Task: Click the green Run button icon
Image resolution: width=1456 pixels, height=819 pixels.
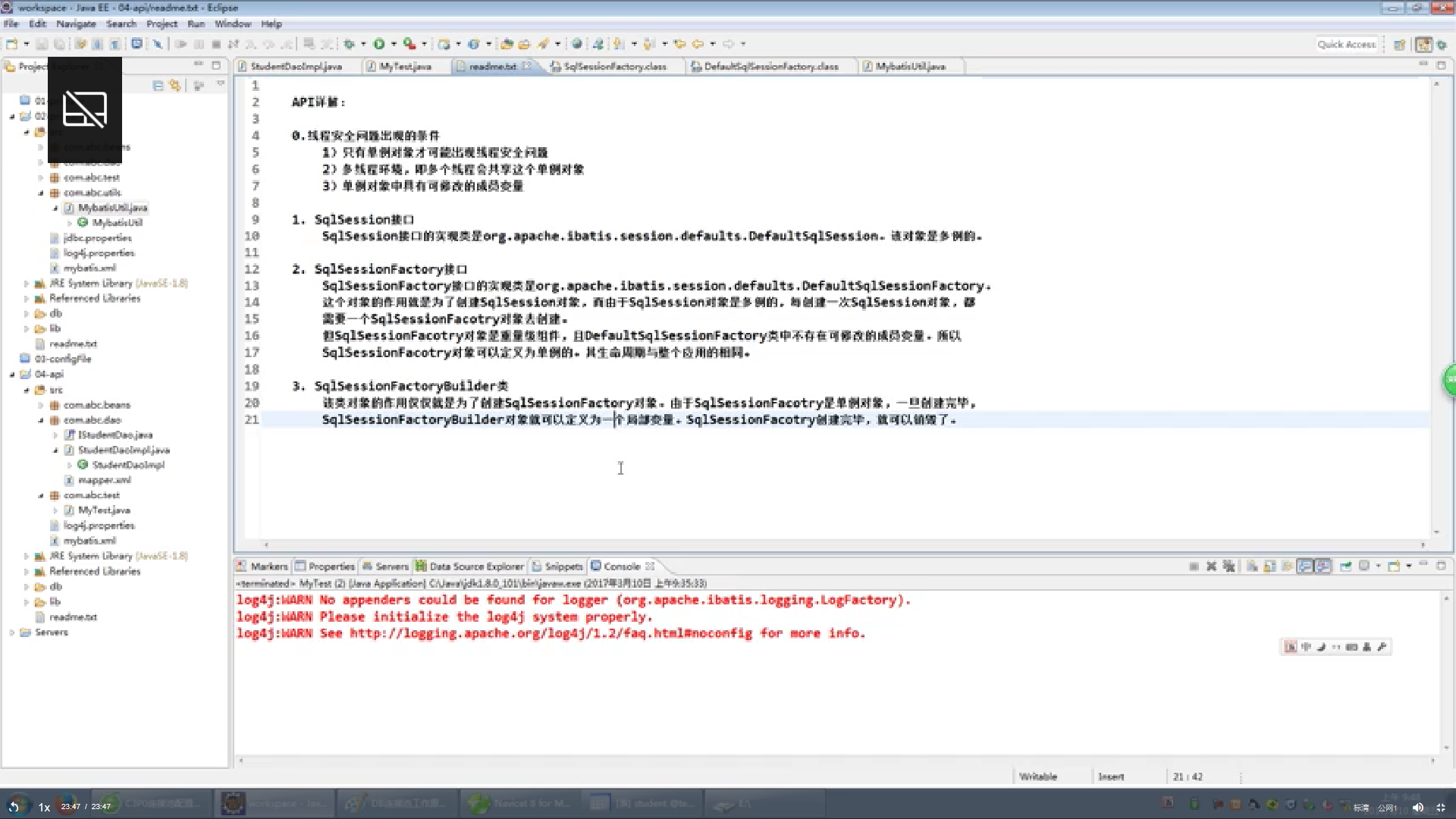Action: pos(379,44)
